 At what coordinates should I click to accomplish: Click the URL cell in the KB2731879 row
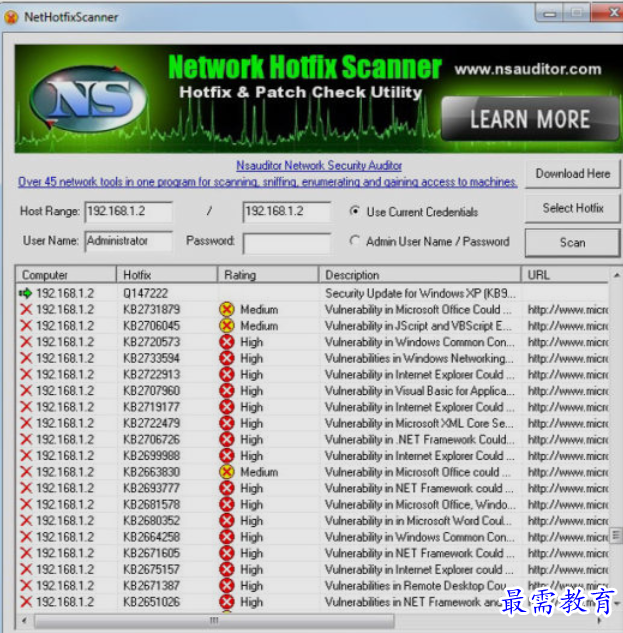coord(568,310)
